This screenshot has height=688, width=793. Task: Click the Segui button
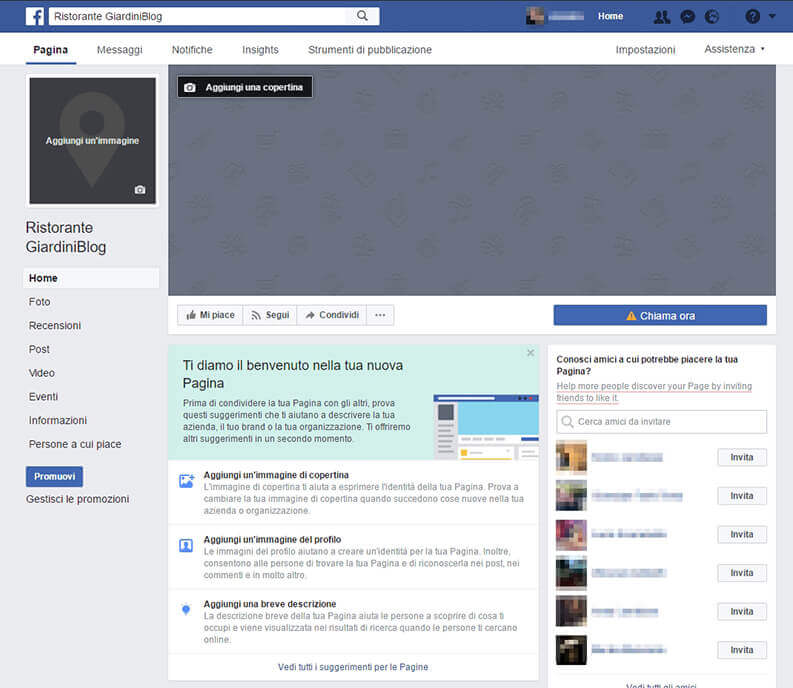[x=270, y=315]
